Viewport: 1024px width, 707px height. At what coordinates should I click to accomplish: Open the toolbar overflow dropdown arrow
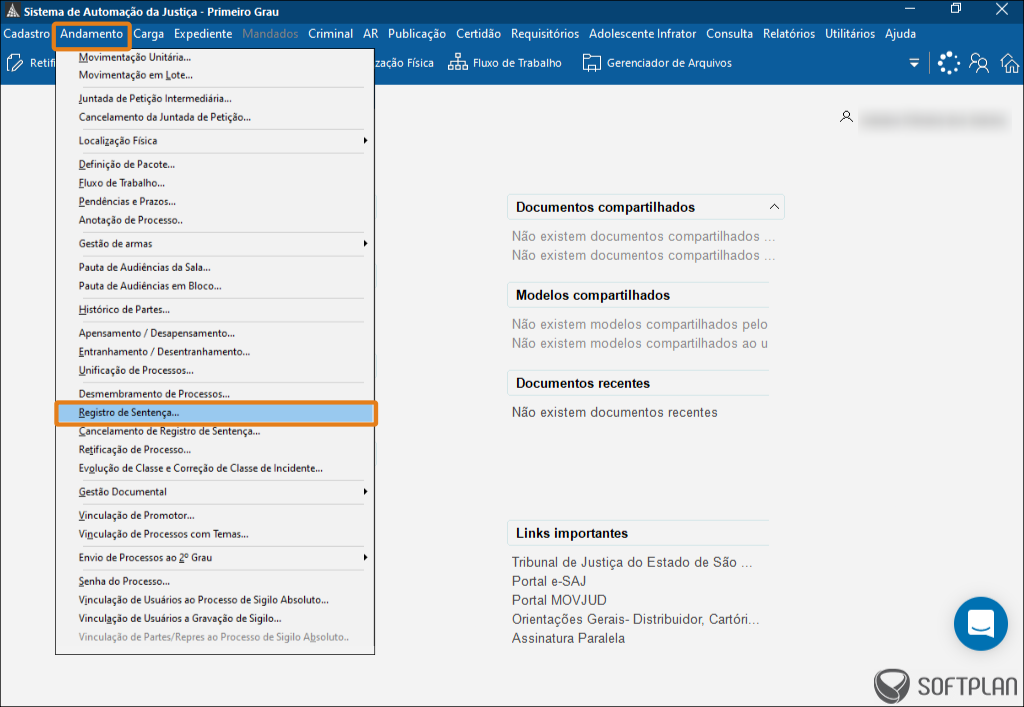[914, 63]
